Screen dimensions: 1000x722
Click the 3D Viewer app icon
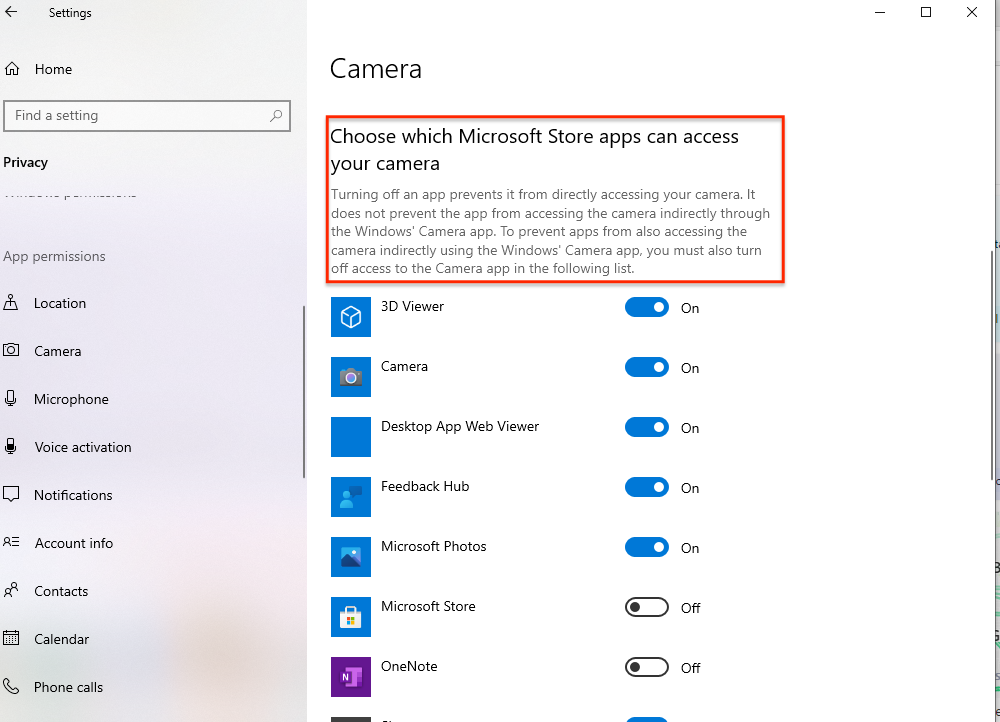pos(351,317)
